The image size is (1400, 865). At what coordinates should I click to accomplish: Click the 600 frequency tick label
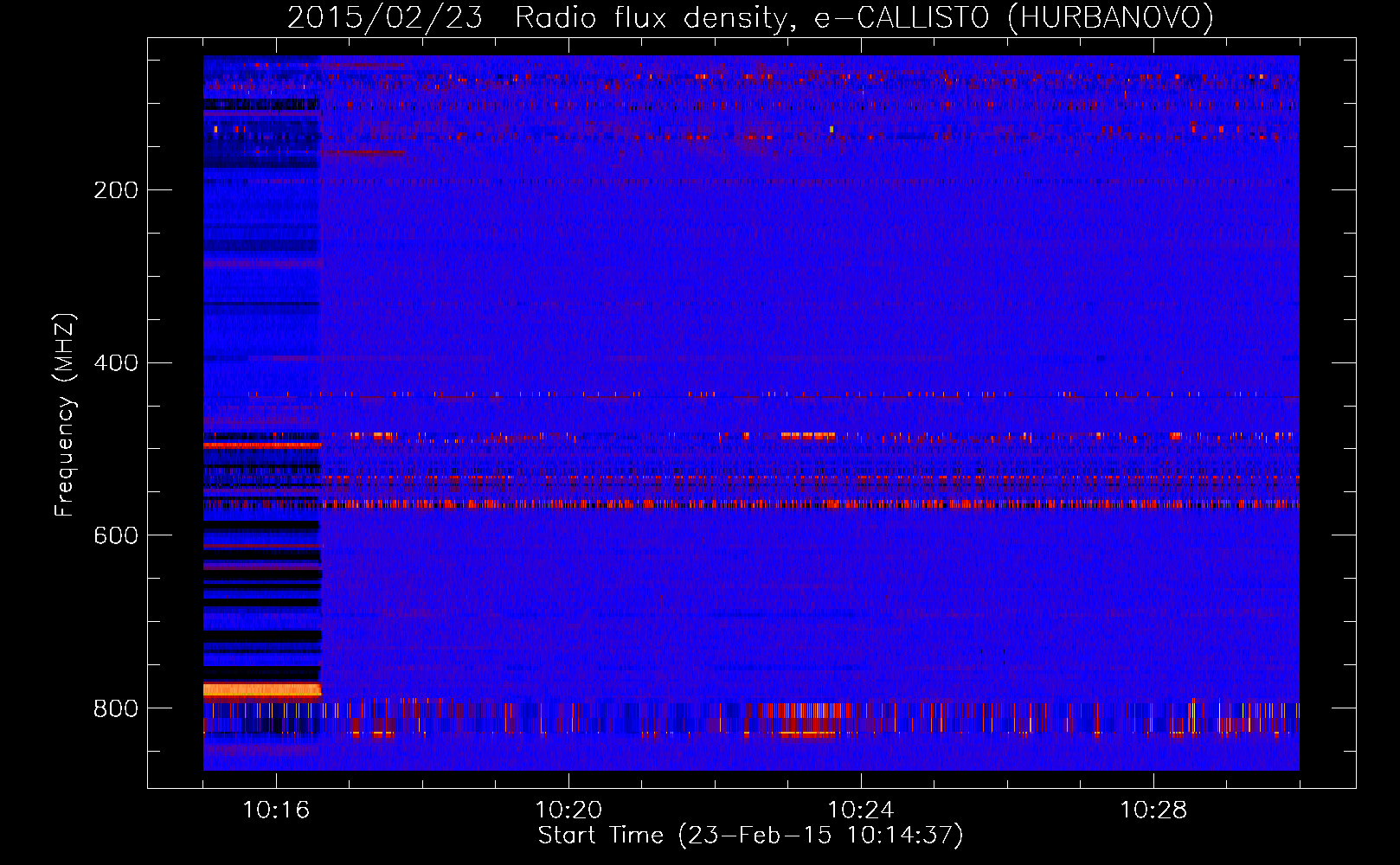[116, 536]
